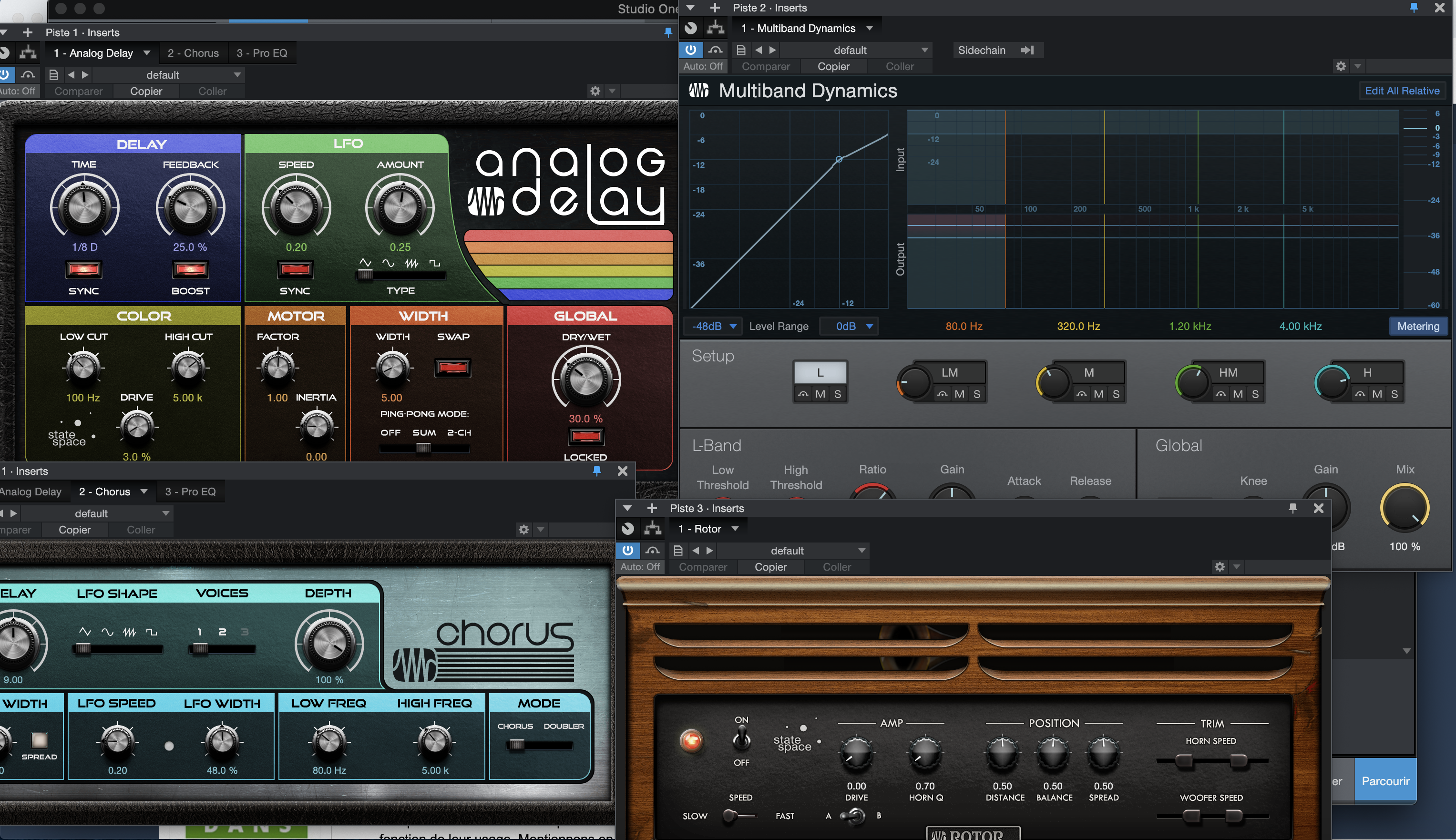The width and height of the screenshot is (1456, 840).
Task: Click Parcourir button
Action: click(x=1385, y=780)
